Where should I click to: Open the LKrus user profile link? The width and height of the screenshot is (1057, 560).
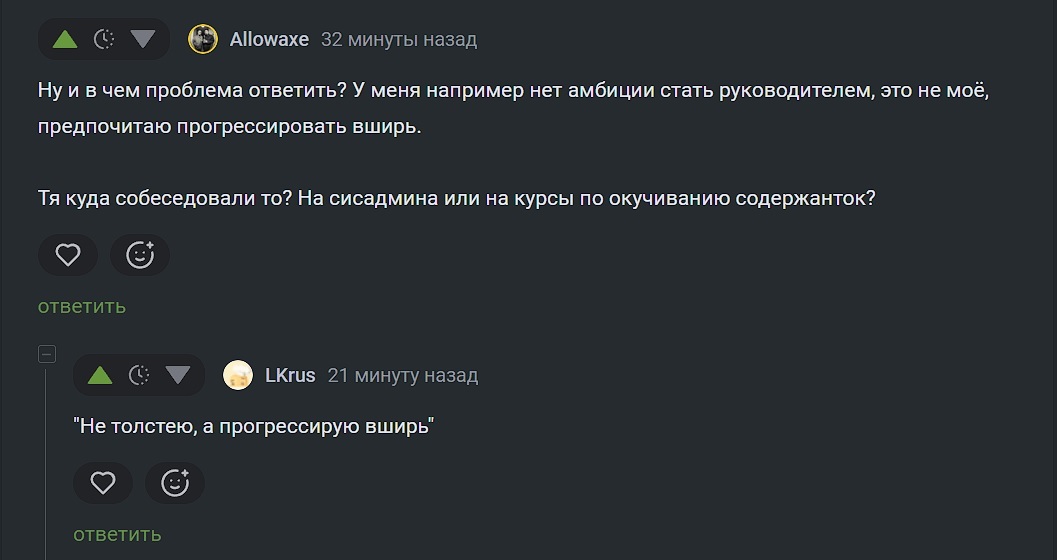(290, 376)
